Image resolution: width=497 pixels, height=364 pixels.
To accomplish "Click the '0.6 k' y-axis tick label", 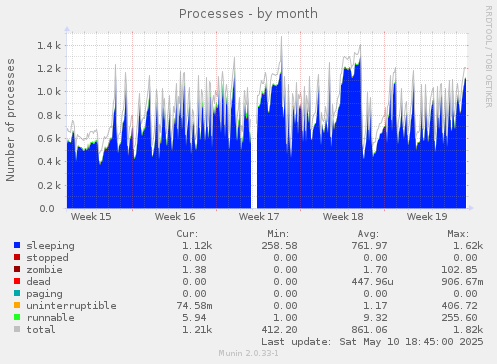I will (49, 138).
